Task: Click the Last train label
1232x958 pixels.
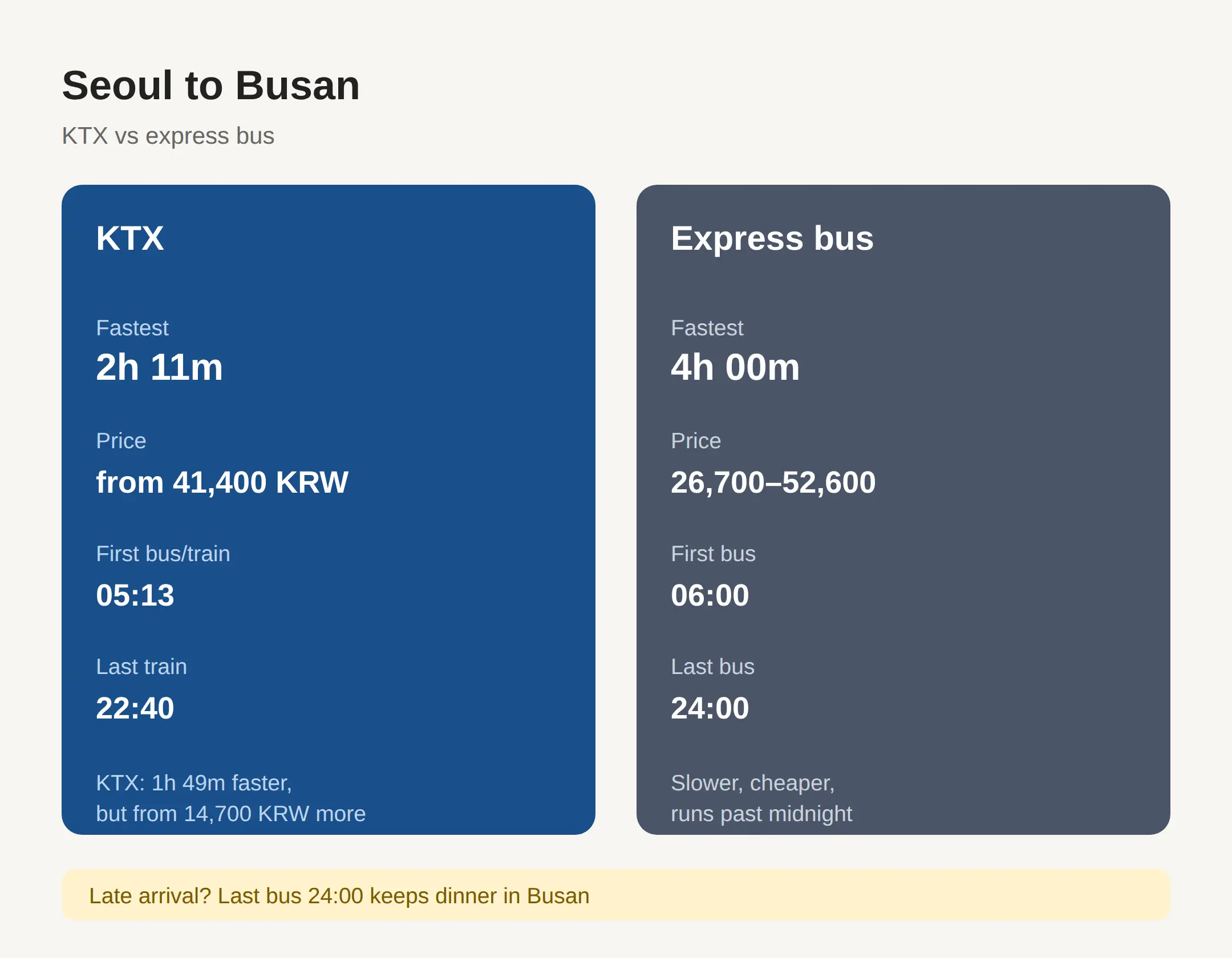Action: [x=141, y=667]
